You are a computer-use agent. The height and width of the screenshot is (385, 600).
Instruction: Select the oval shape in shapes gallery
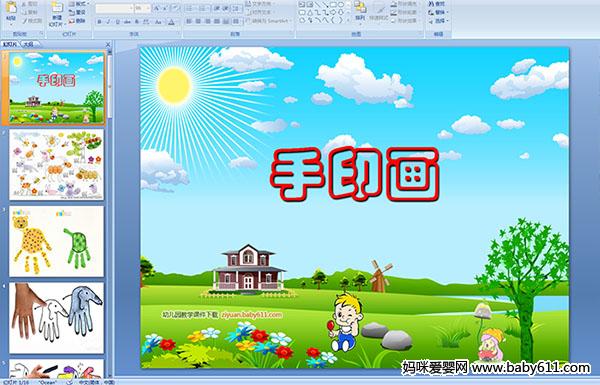click(340, 5)
